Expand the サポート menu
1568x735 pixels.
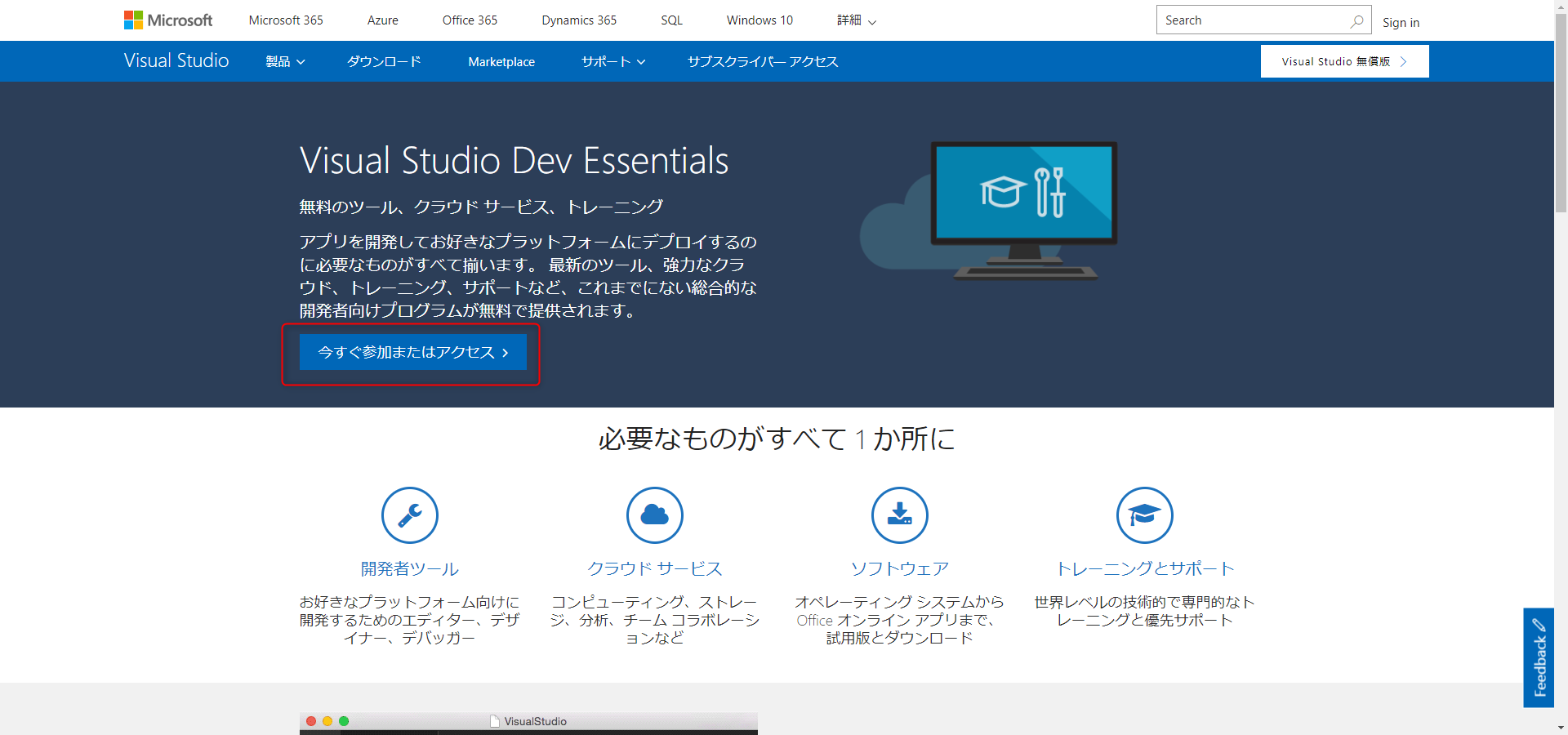(x=613, y=61)
